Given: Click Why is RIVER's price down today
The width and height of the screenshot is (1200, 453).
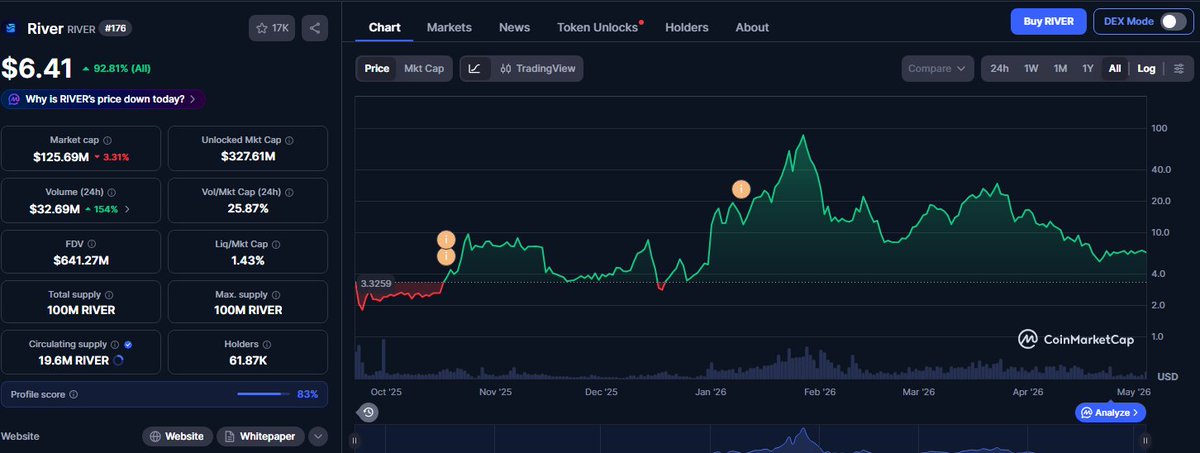Looking at the screenshot, I should 103,99.
